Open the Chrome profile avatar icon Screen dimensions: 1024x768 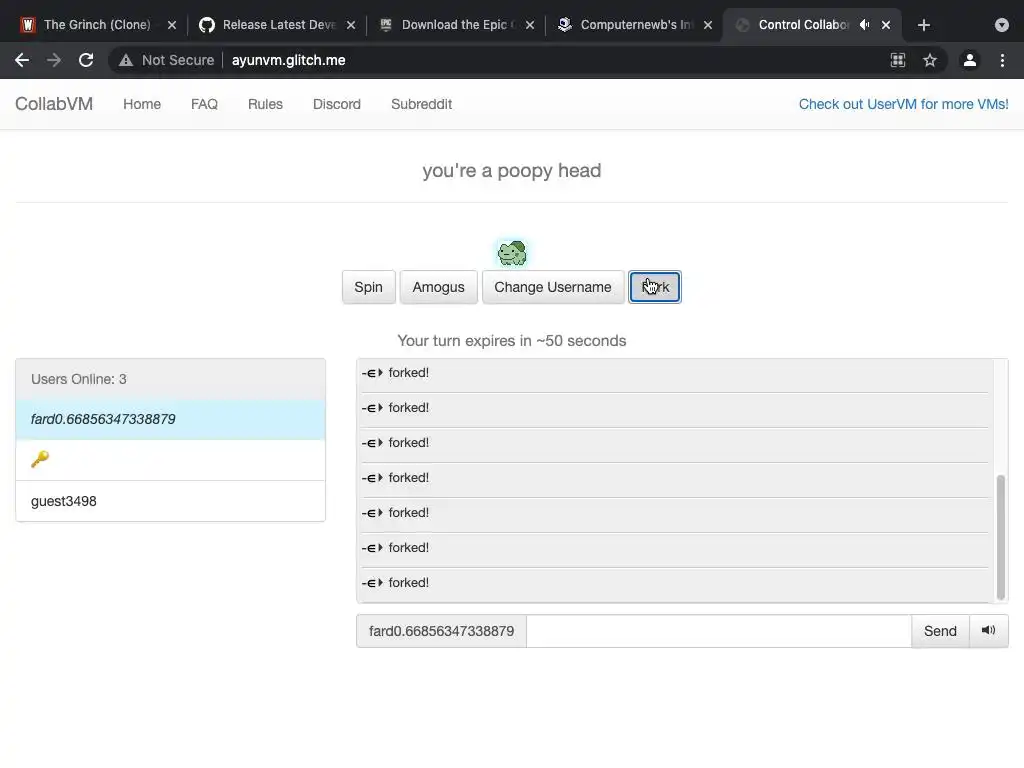(x=969, y=60)
